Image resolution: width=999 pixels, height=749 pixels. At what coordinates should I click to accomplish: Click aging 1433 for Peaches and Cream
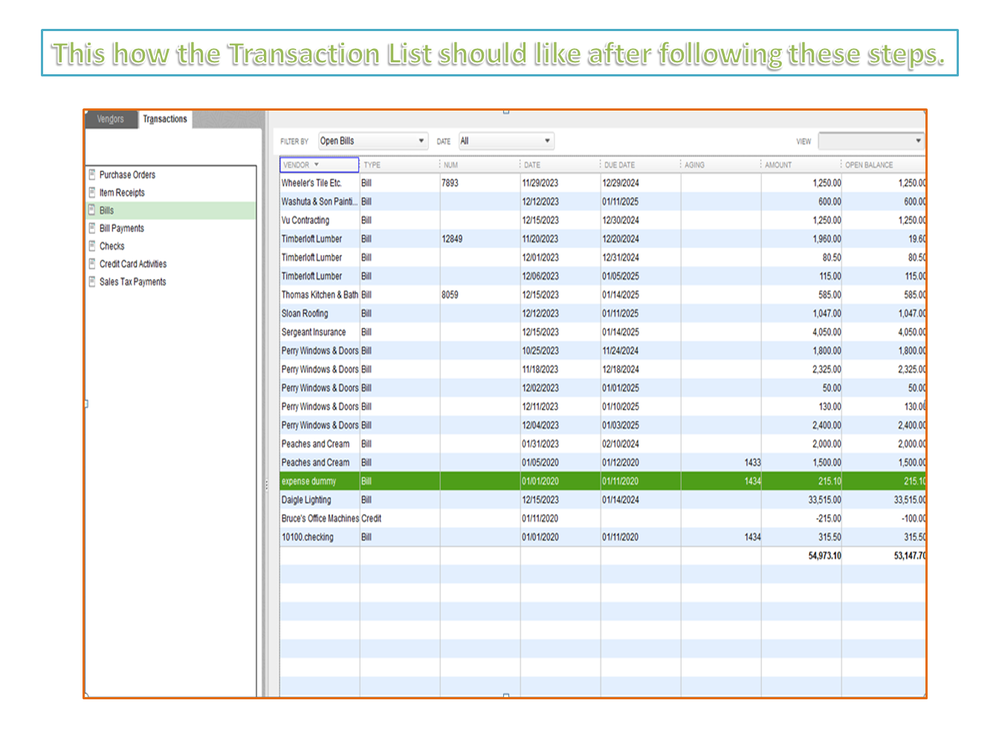coord(752,462)
